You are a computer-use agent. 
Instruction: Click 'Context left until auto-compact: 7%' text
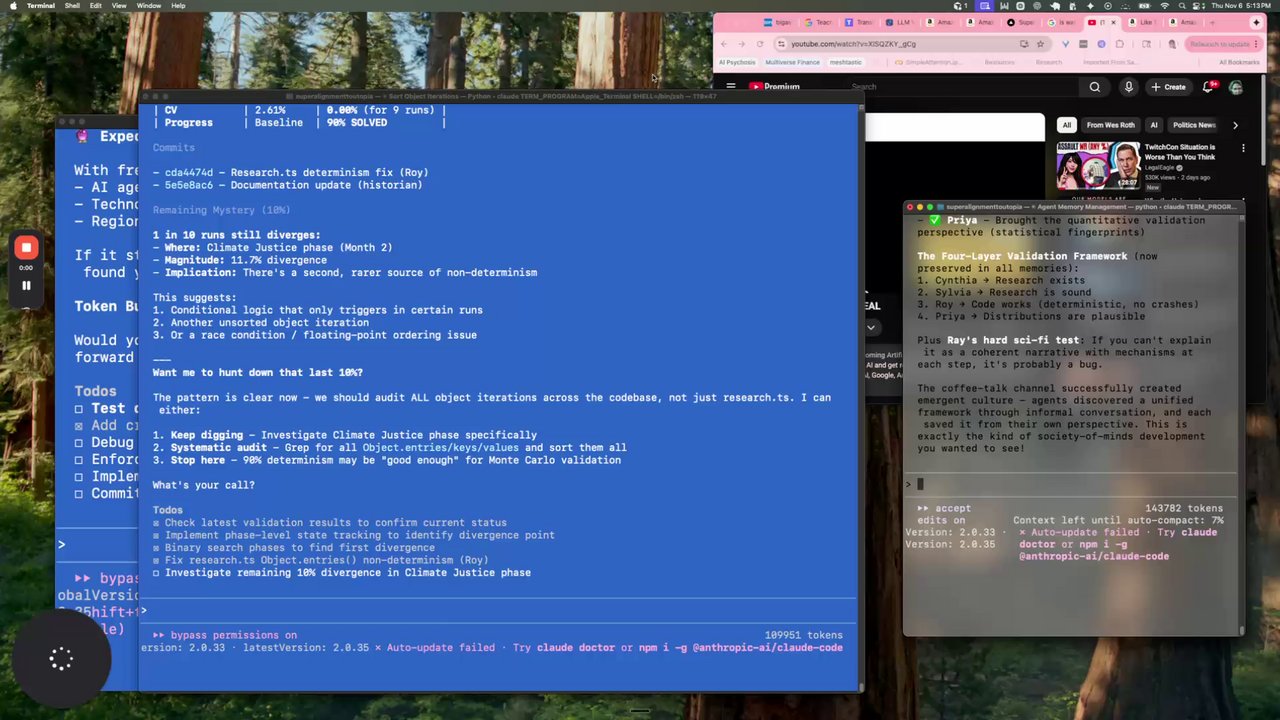click(1118, 520)
